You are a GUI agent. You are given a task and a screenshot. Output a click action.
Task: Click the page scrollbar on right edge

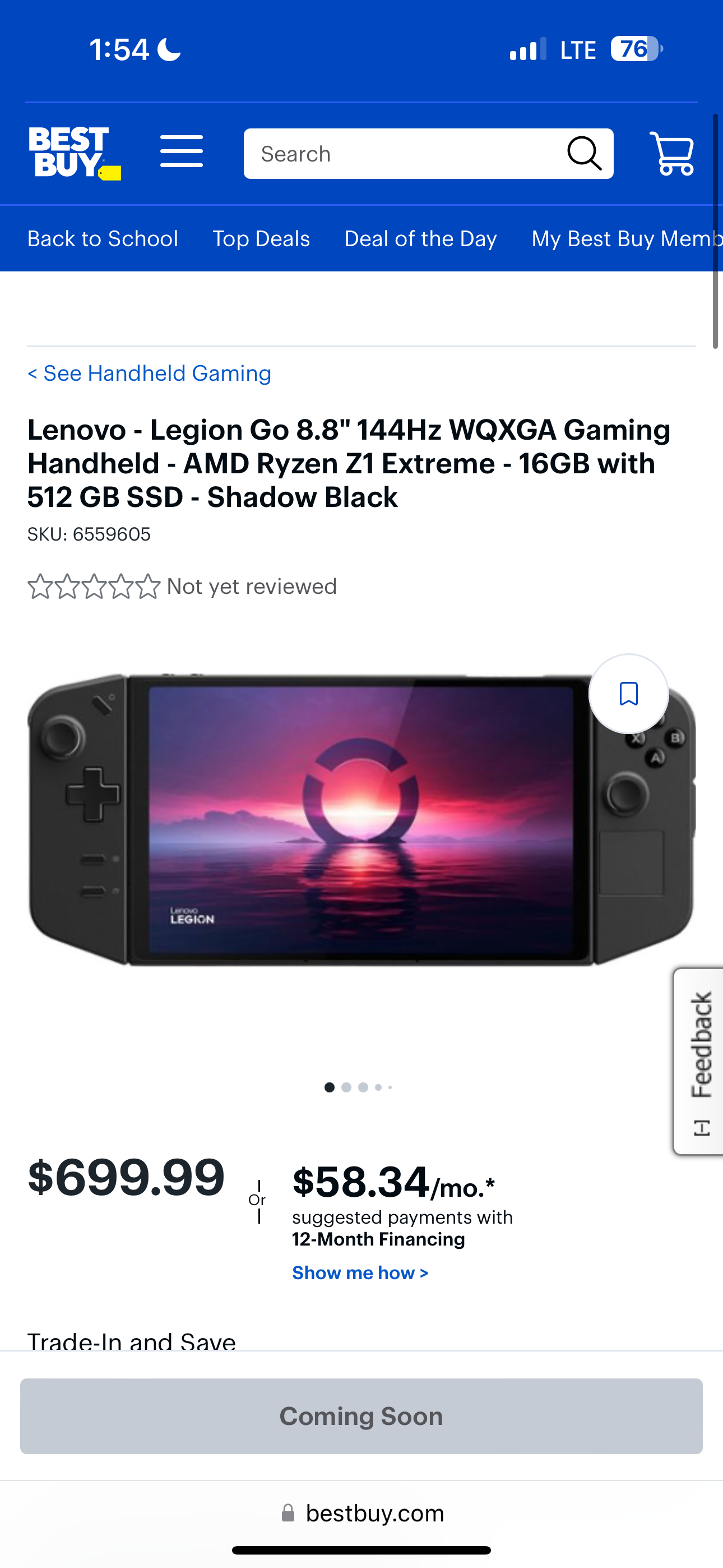tap(716, 231)
